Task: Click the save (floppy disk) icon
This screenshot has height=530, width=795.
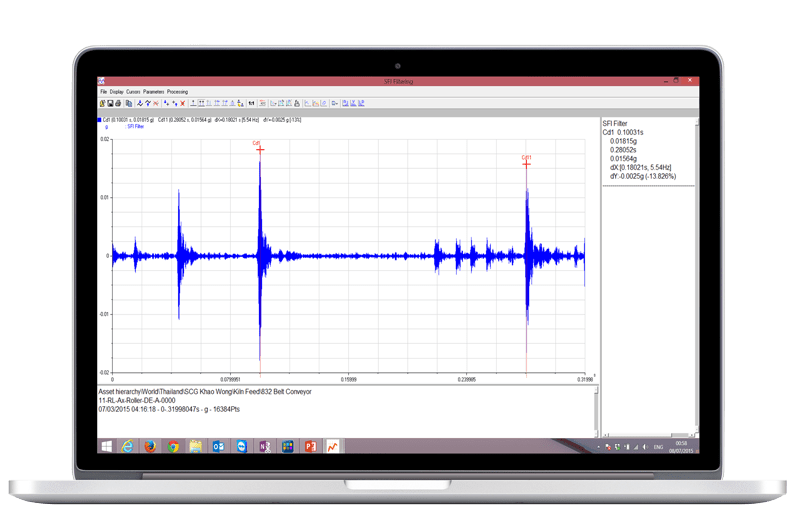Action: [110, 103]
